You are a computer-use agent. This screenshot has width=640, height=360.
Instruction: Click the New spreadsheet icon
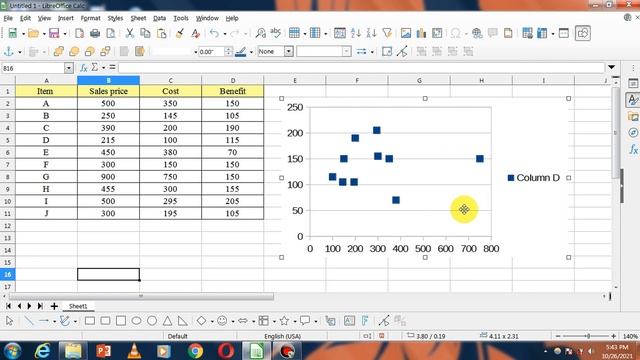pyautogui.click(x=12, y=33)
